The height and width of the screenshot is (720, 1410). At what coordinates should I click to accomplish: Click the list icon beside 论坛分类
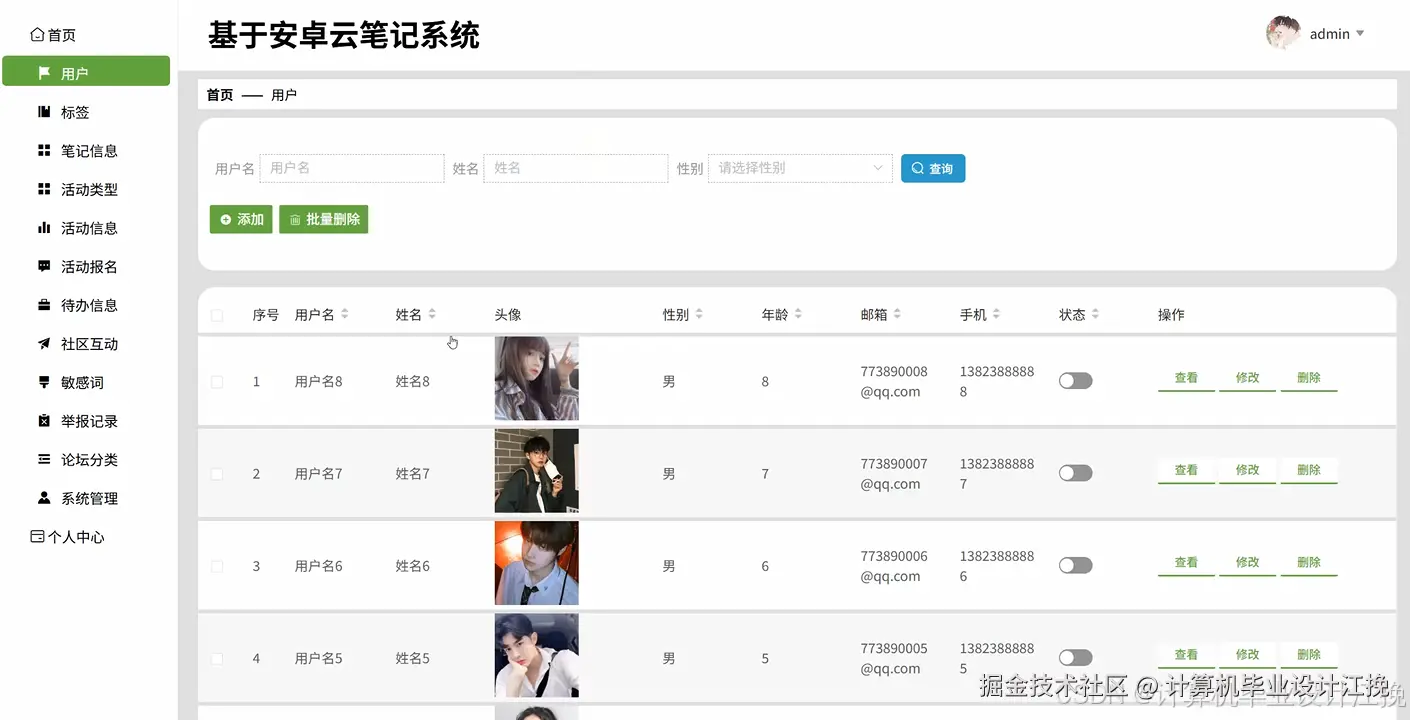click(44, 459)
